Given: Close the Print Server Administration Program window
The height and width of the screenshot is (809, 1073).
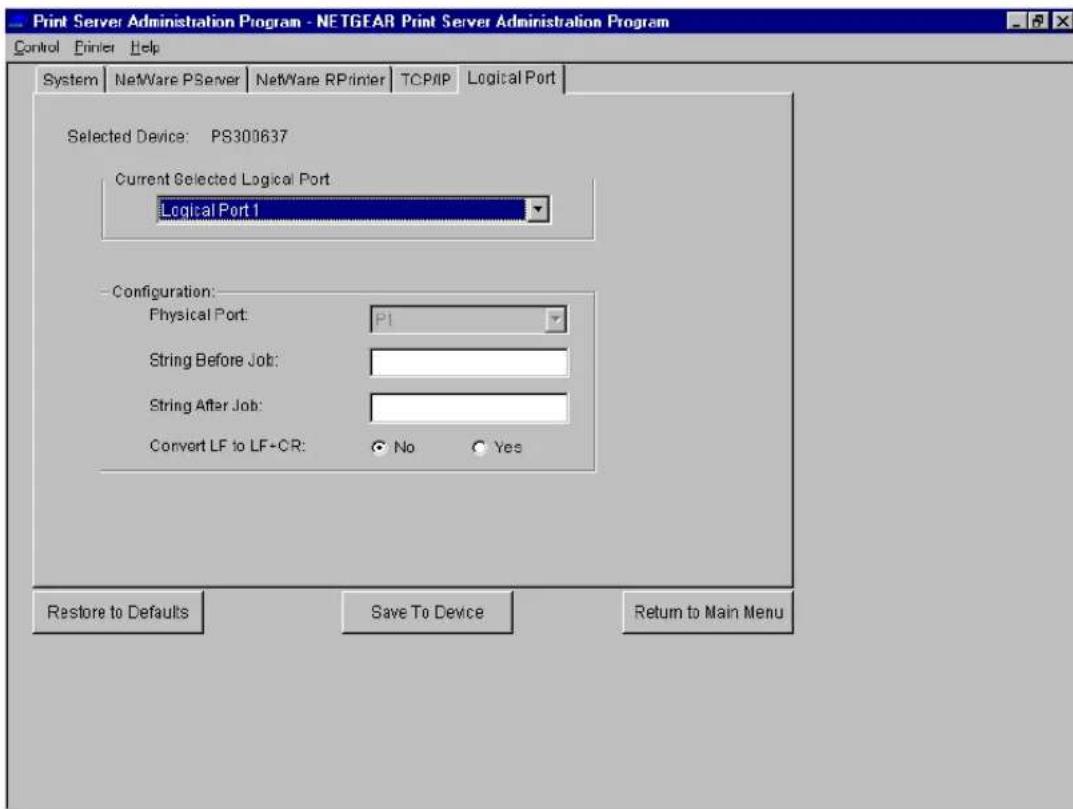Looking at the screenshot, I should [x=1061, y=22].
